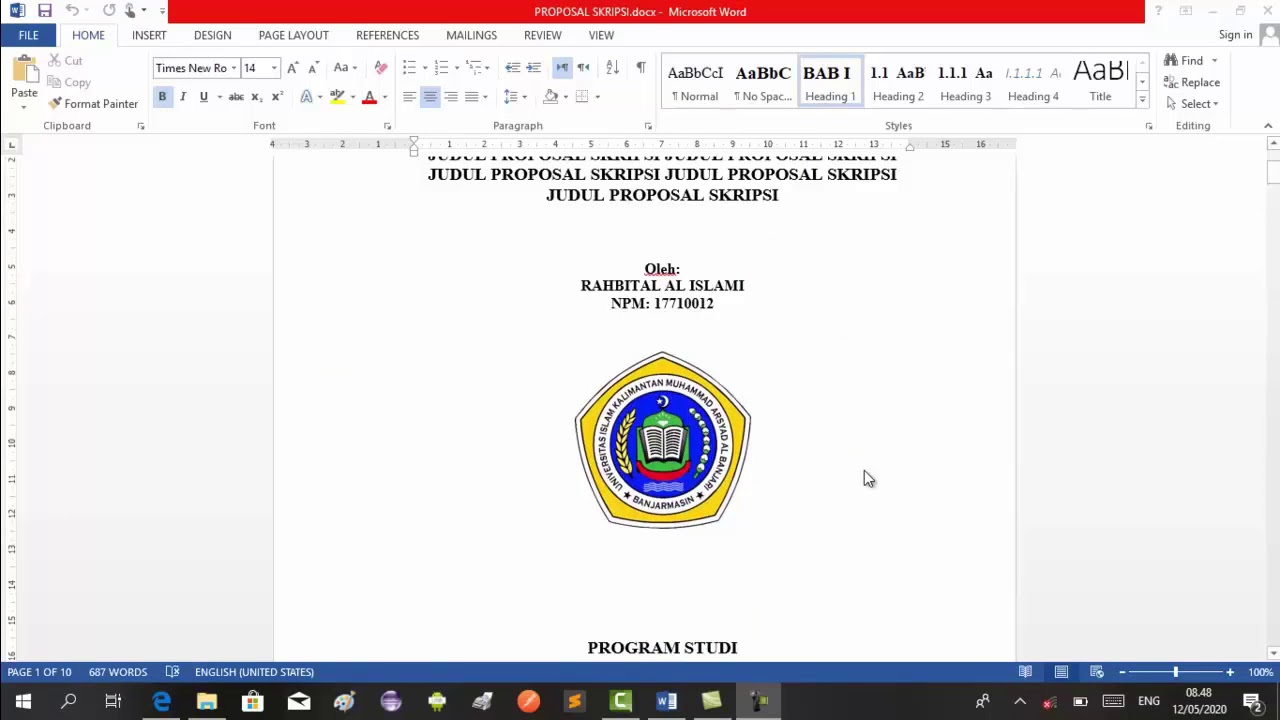The image size is (1280, 720).
Task: Switch to Read Mode view icon
Action: 1025,672
